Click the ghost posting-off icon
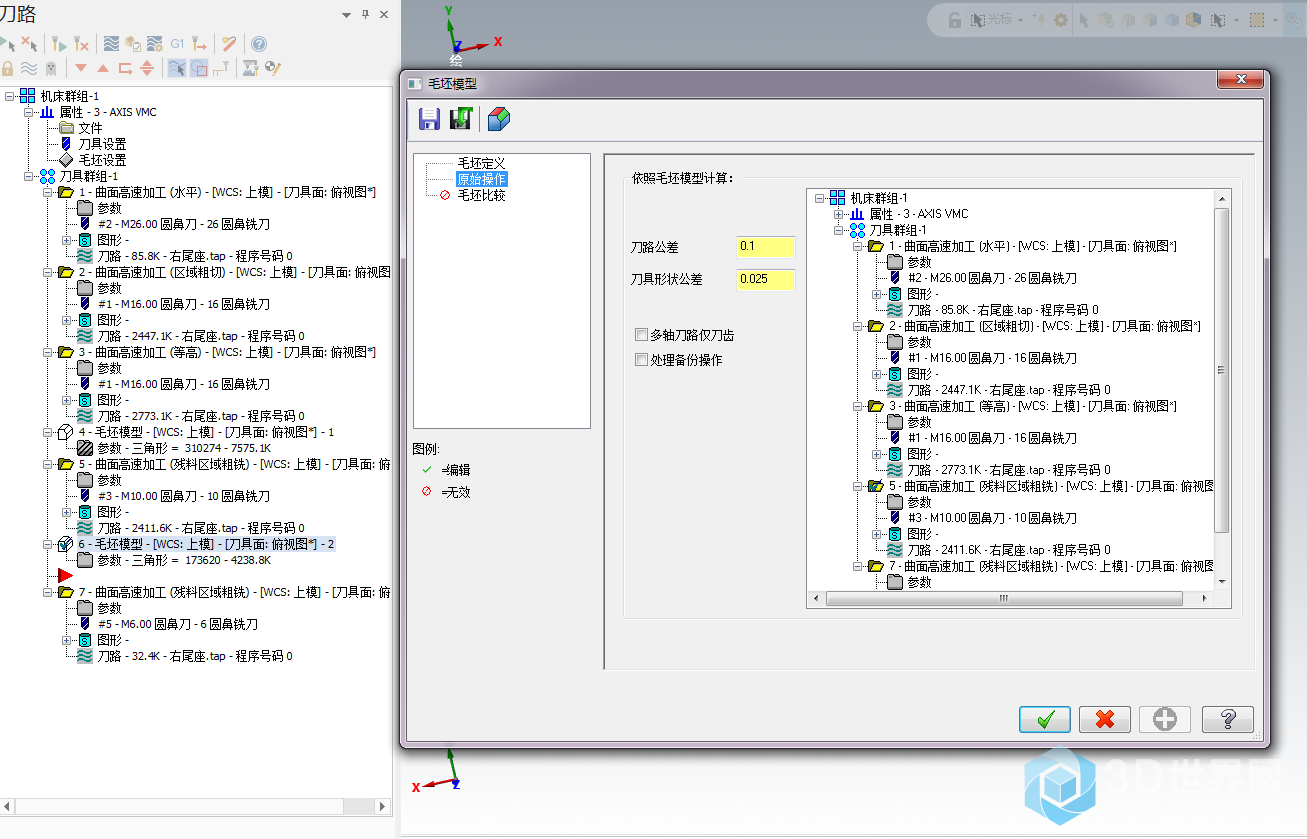This screenshot has height=839, width=1307. coord(51,68)
